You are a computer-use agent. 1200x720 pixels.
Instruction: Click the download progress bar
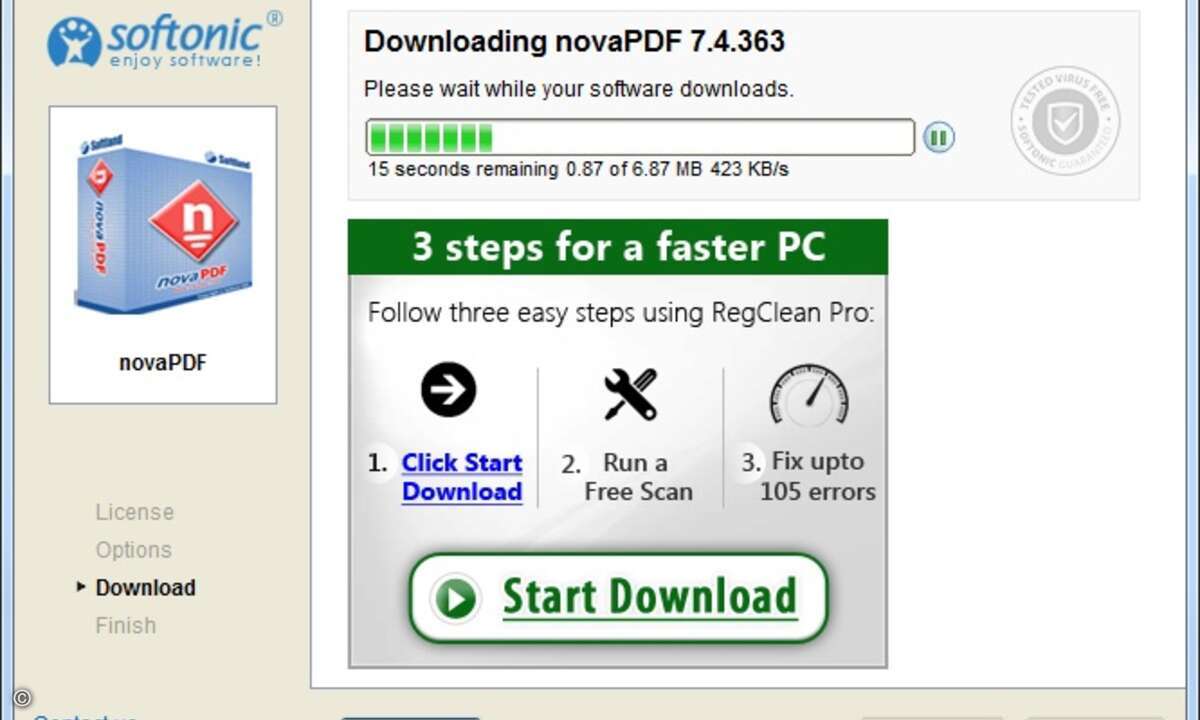[640, 137]
